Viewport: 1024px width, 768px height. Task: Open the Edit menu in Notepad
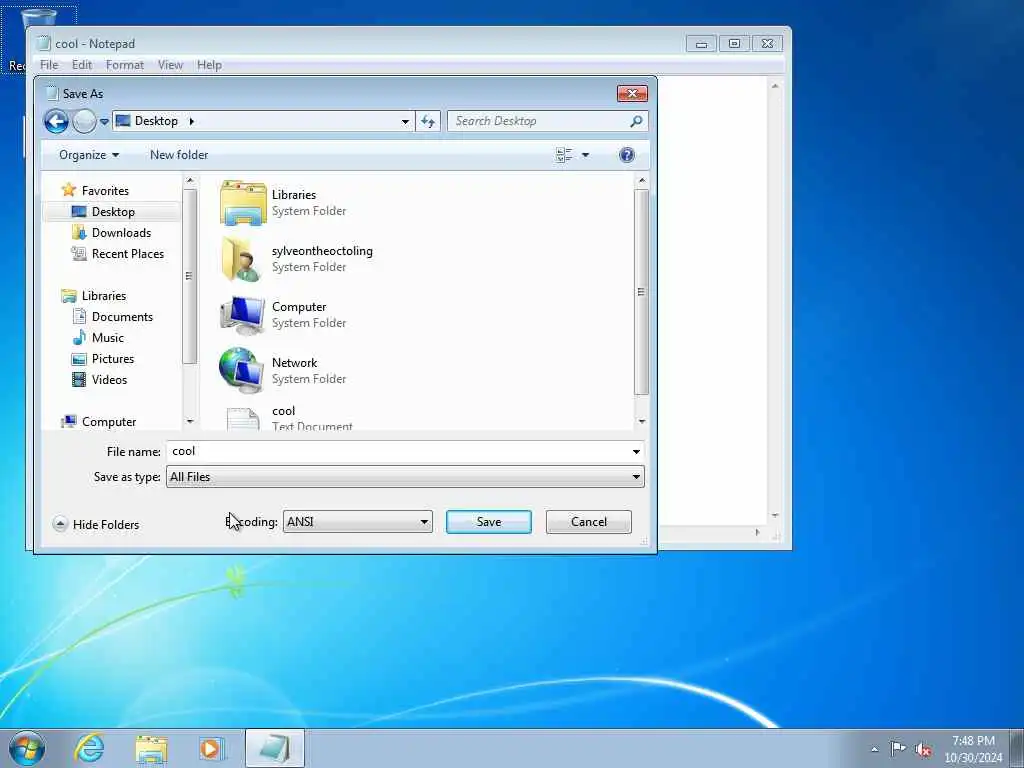pyautogui.click(x=82, y=65)
